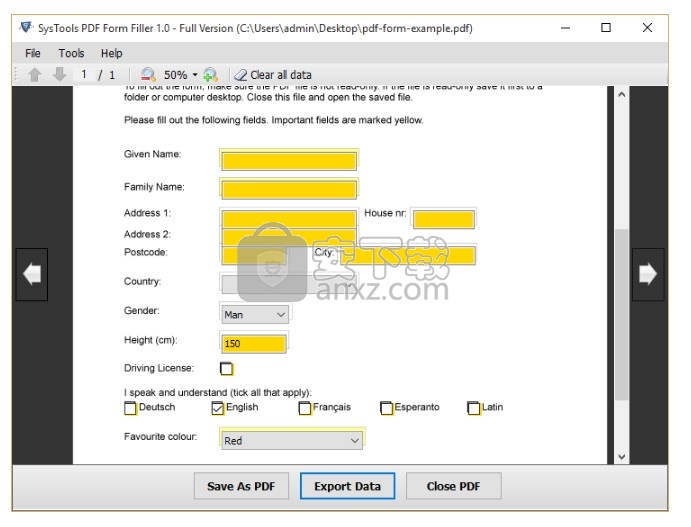Click the Address 1 input field
691x527 pixels.
coord(289,219)
